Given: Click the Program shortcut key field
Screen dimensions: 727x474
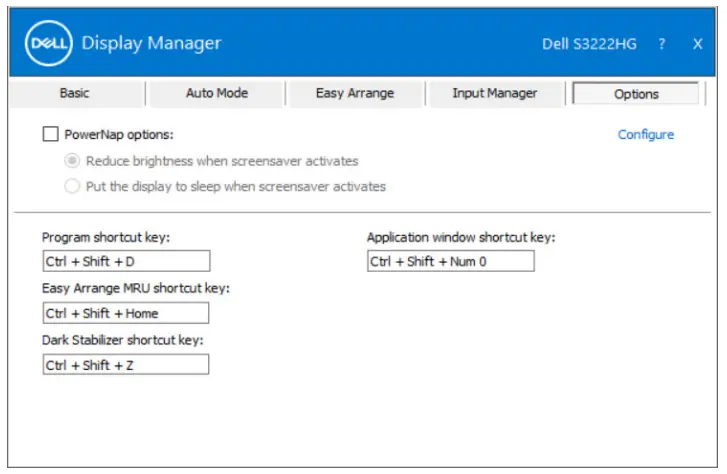Looking at the screenshot, I should point(126,261).
